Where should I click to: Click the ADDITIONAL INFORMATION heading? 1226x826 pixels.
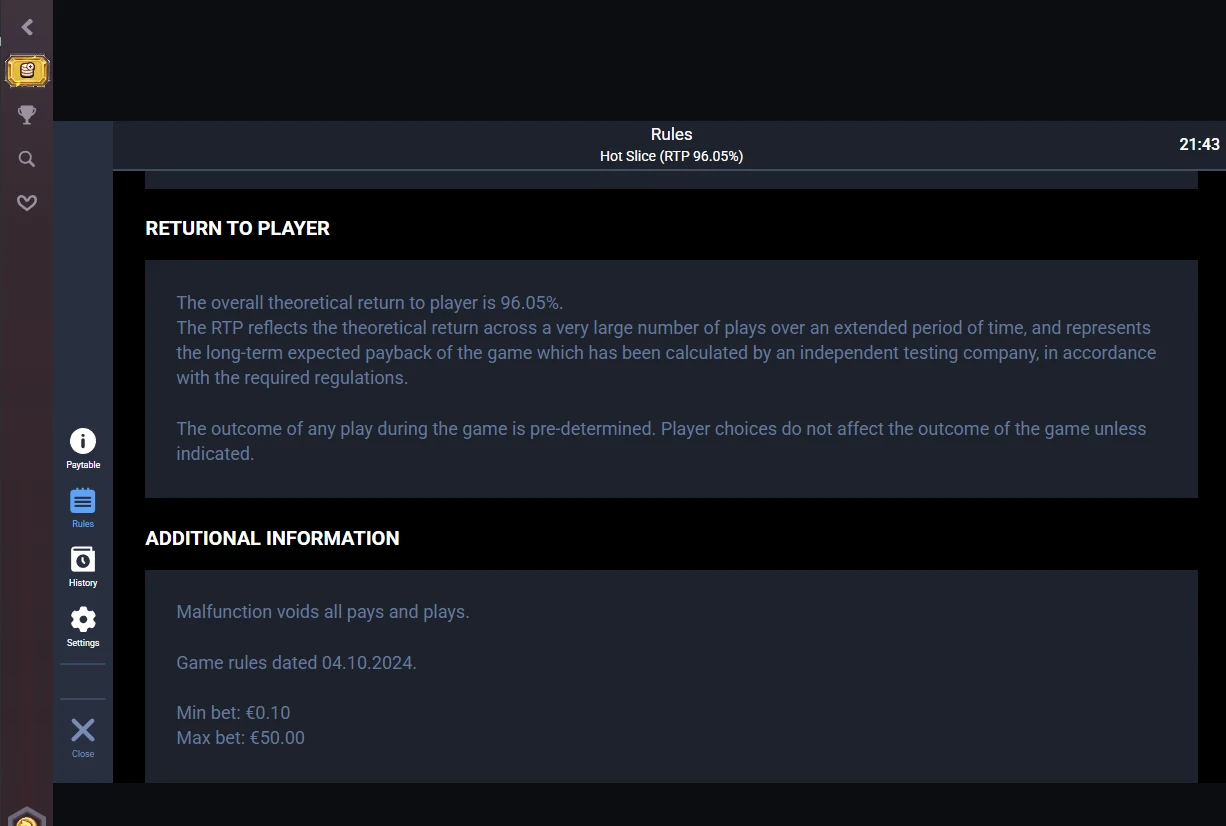point(272,538)
